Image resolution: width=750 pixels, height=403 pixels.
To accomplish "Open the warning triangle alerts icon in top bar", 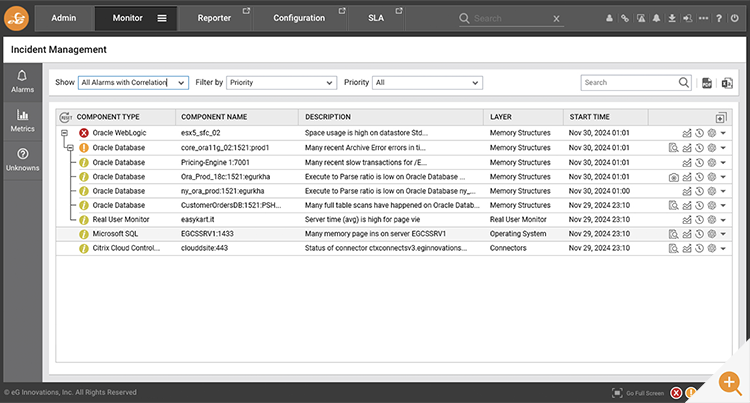I will (x=641, y=18).
